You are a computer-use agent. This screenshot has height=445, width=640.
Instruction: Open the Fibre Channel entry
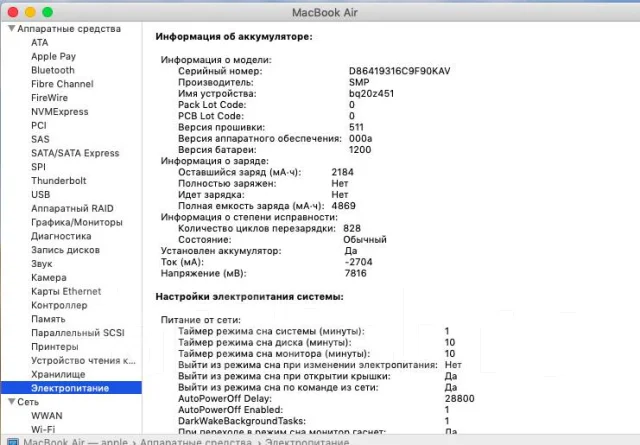(62, 84)
